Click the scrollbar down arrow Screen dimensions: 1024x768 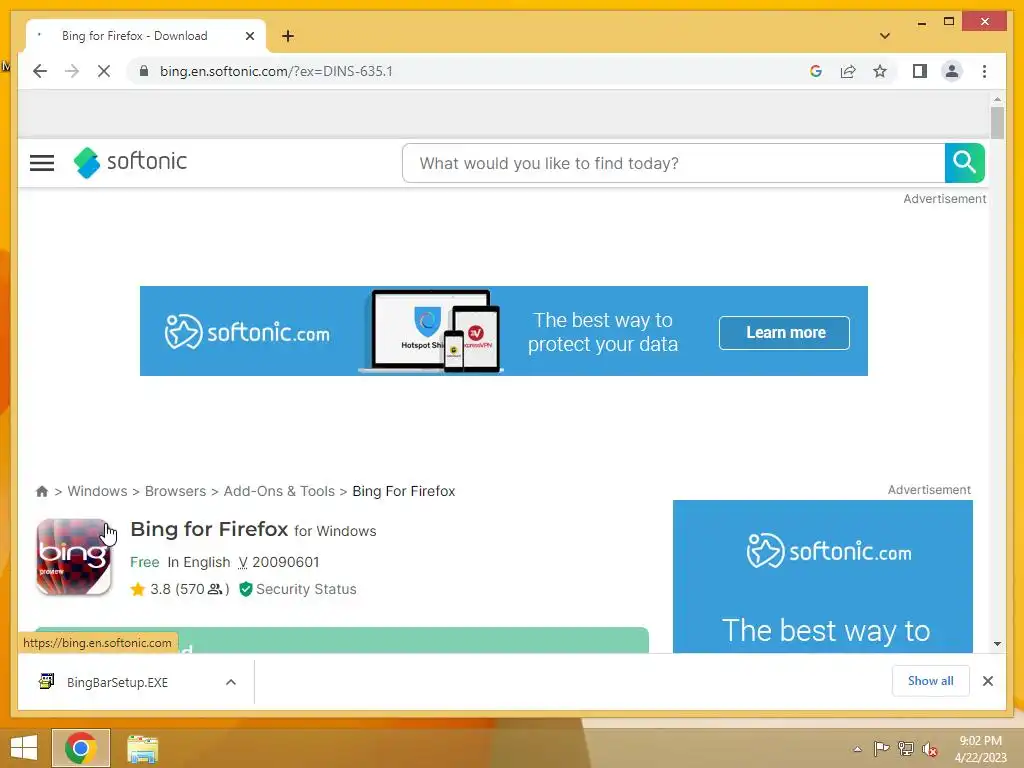pyautogui.click(x=997, y=644)
